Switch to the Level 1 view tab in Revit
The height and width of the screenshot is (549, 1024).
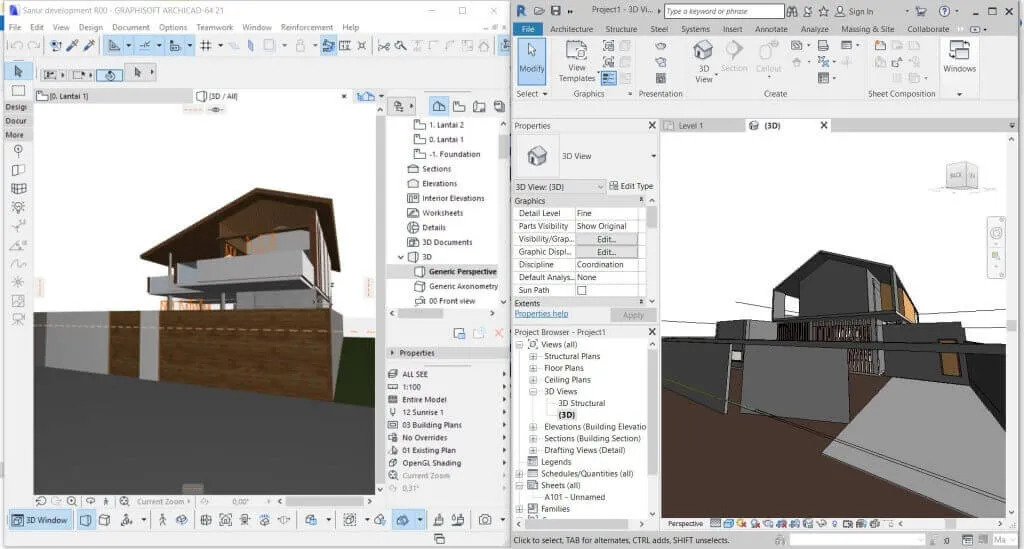(x=703, y=125)
